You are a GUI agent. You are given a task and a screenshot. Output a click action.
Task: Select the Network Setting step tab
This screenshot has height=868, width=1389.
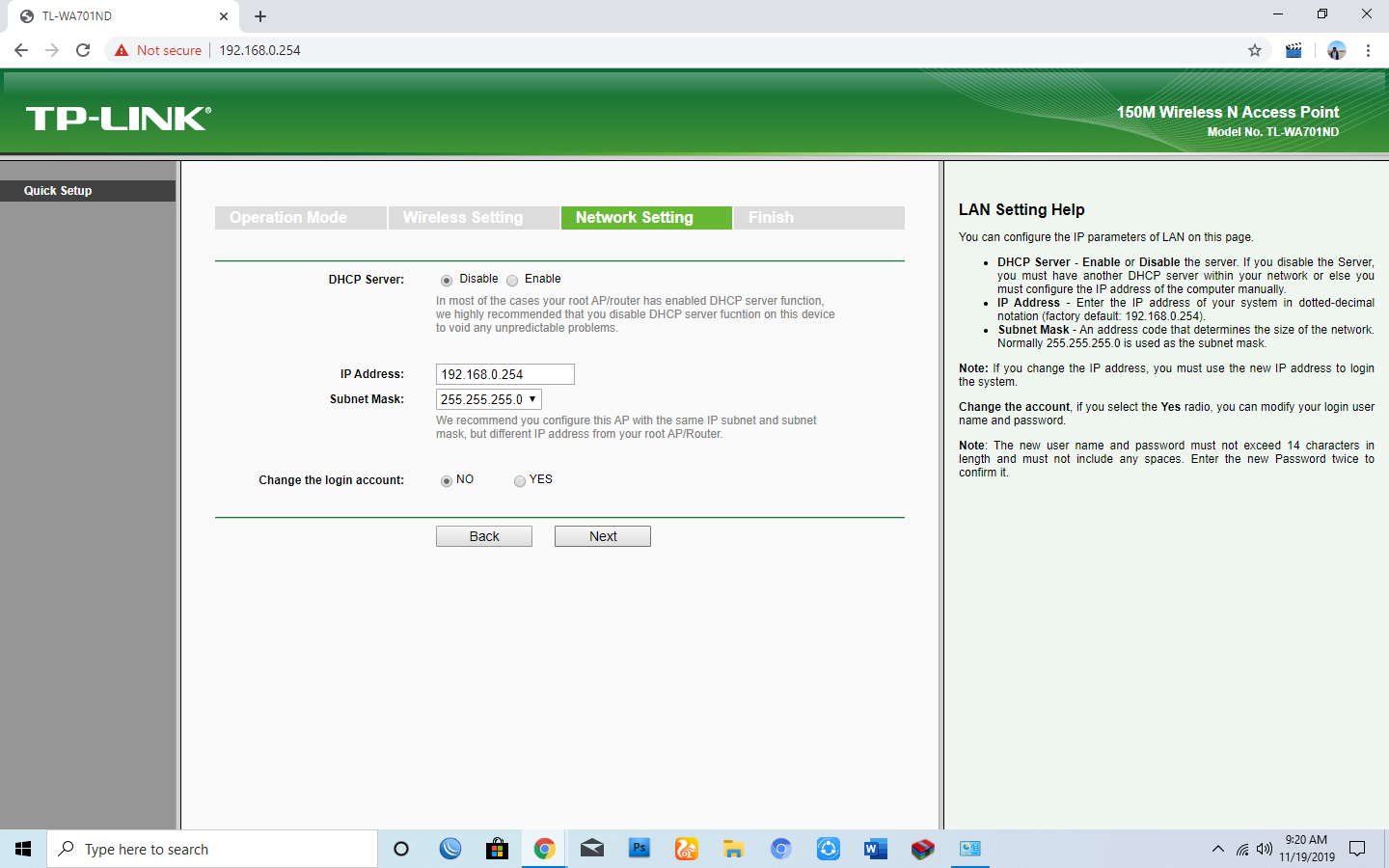pos(646,218)
